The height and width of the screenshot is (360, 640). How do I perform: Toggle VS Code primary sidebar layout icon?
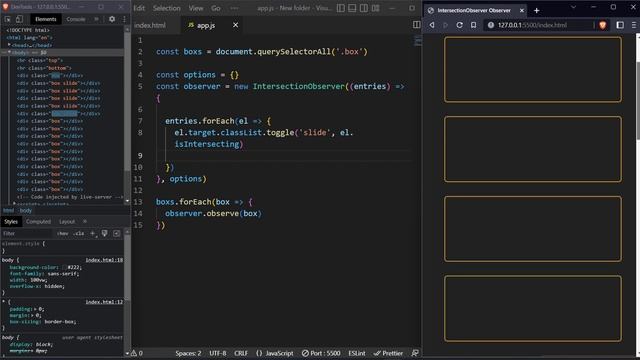coord(341,8)
